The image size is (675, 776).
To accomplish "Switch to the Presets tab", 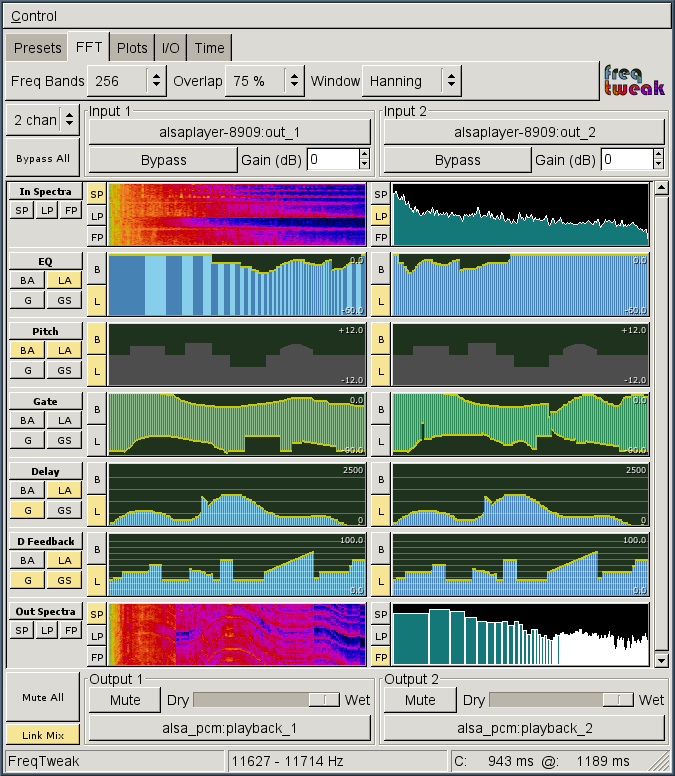I will (37, 48).
